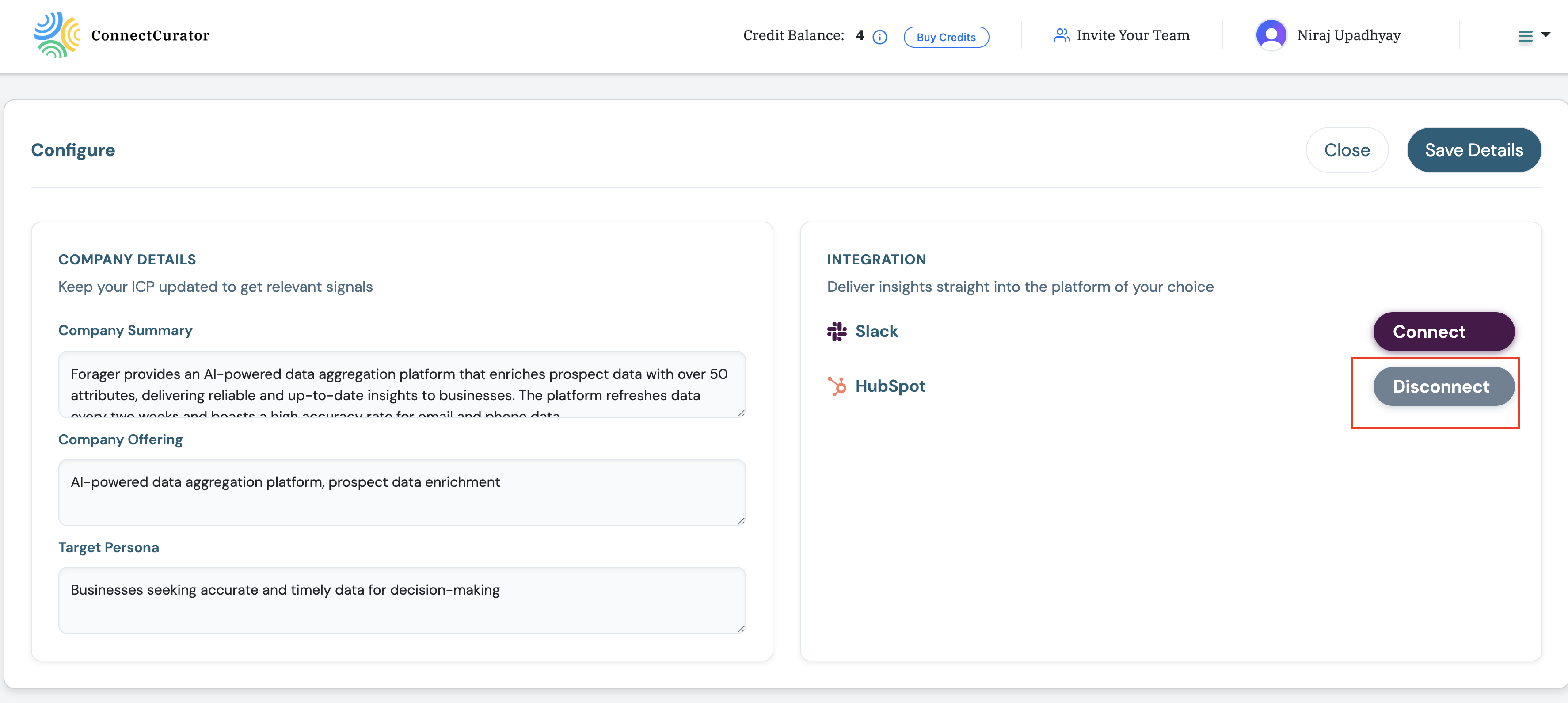Open the hamburger menu icon

pyautogui.click(x=1526, y=36)
